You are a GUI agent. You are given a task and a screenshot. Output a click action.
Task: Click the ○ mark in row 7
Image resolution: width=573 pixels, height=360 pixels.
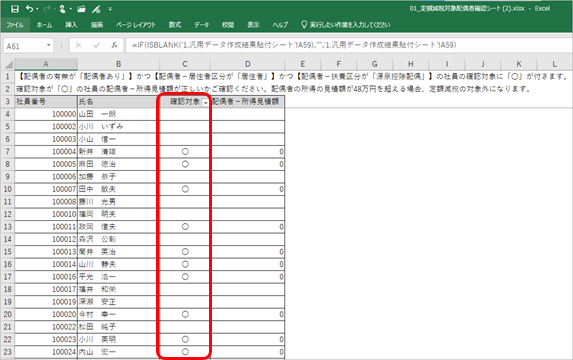click(x=185, y=152)
